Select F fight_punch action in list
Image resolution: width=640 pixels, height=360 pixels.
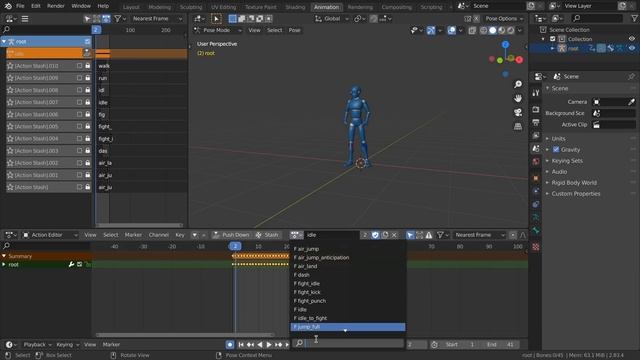(348, 301)
